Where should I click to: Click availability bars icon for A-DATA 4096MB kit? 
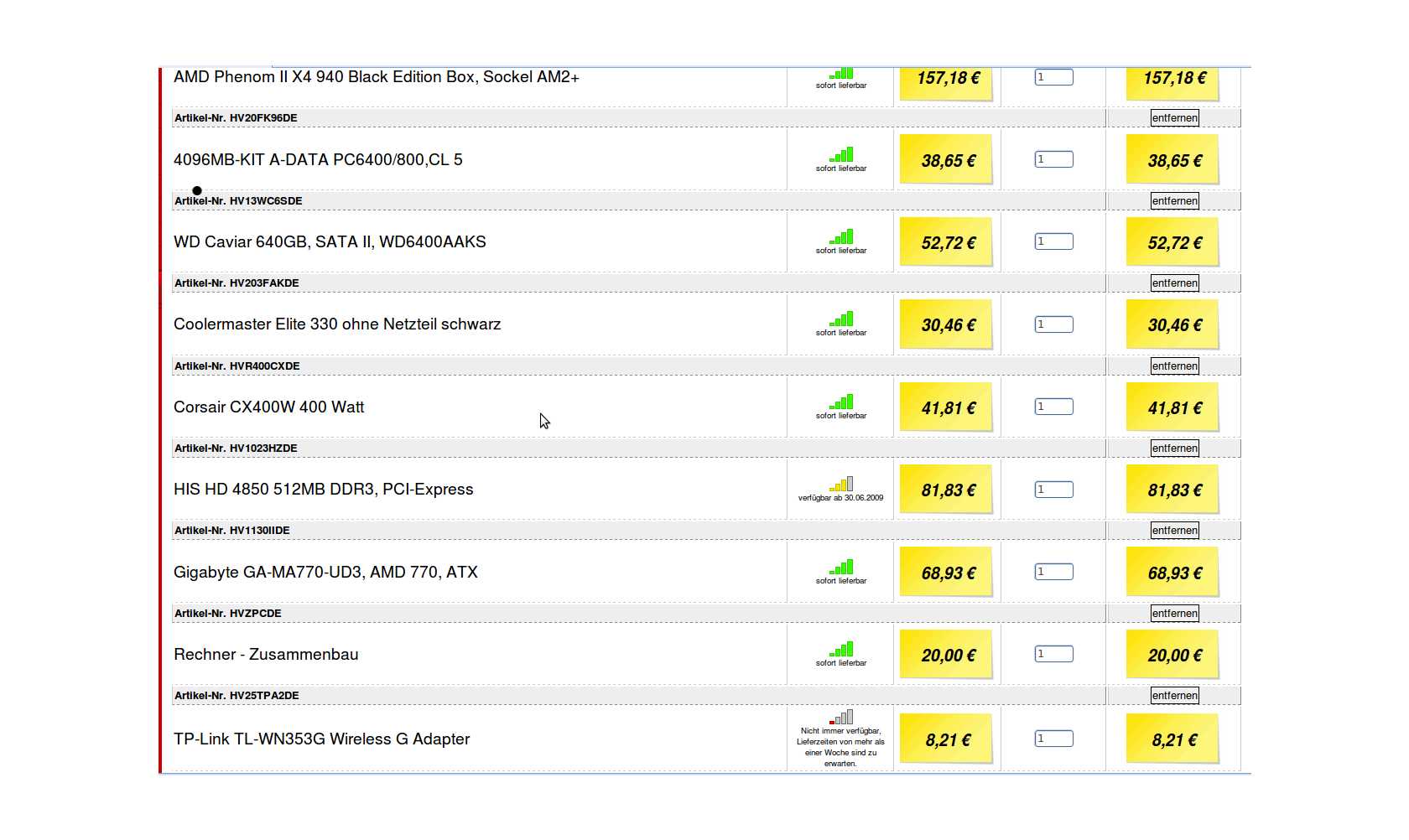tap(841, 154)
